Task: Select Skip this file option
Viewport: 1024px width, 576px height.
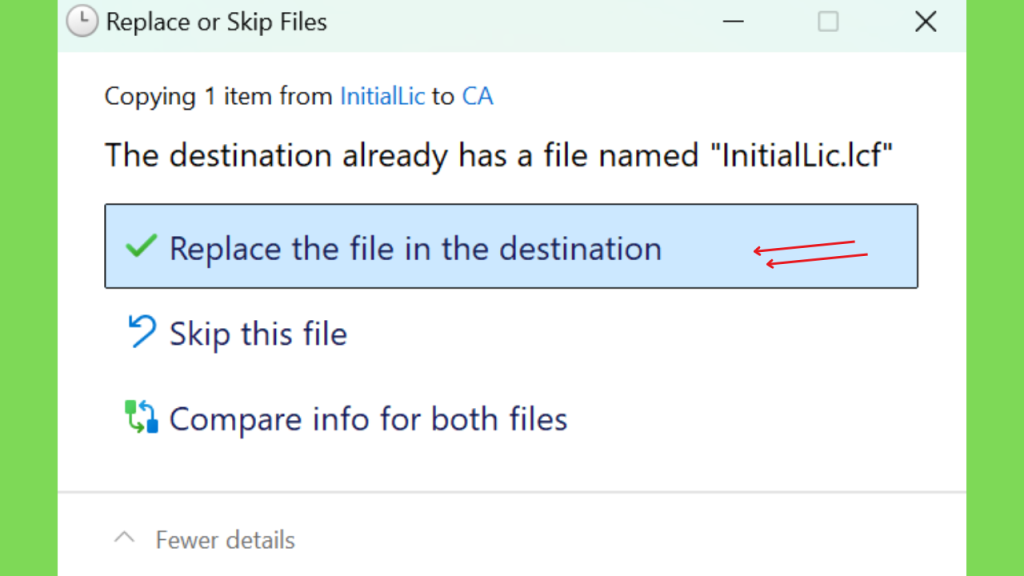Action: [258, 334]
